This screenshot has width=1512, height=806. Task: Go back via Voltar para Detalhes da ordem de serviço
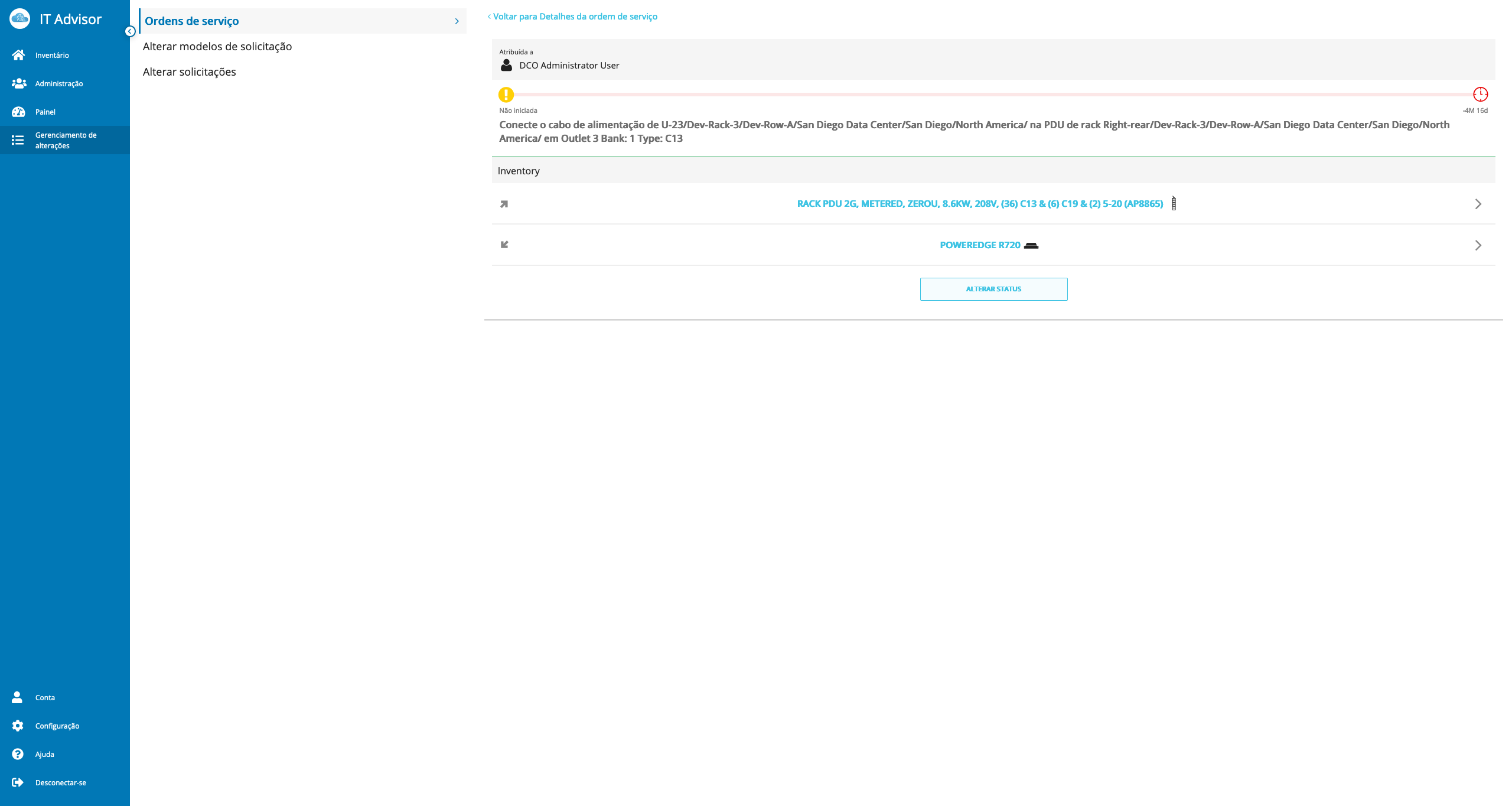[x=572, y=17]
